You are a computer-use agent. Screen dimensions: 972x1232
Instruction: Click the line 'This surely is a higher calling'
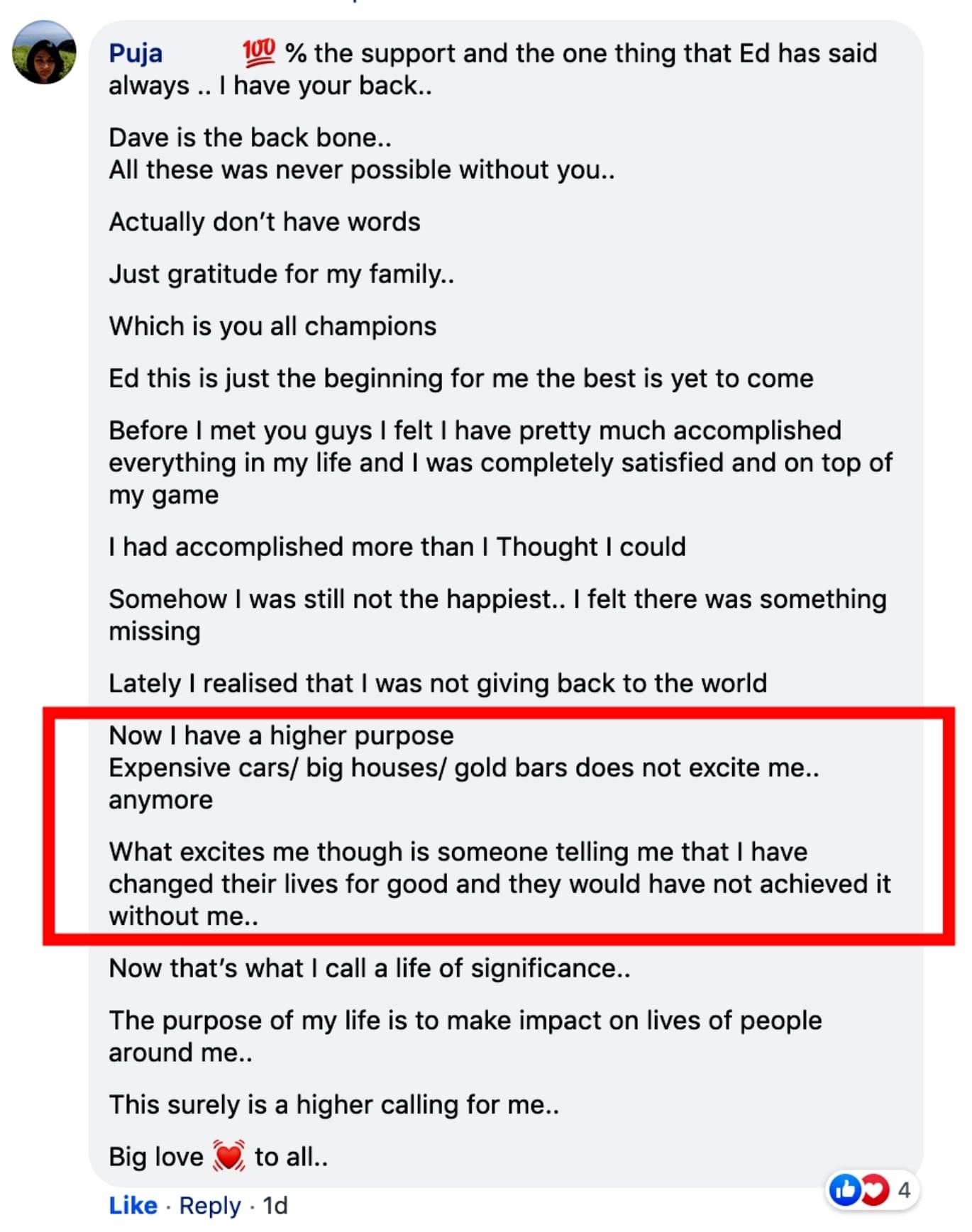(x=333, y=1104)
